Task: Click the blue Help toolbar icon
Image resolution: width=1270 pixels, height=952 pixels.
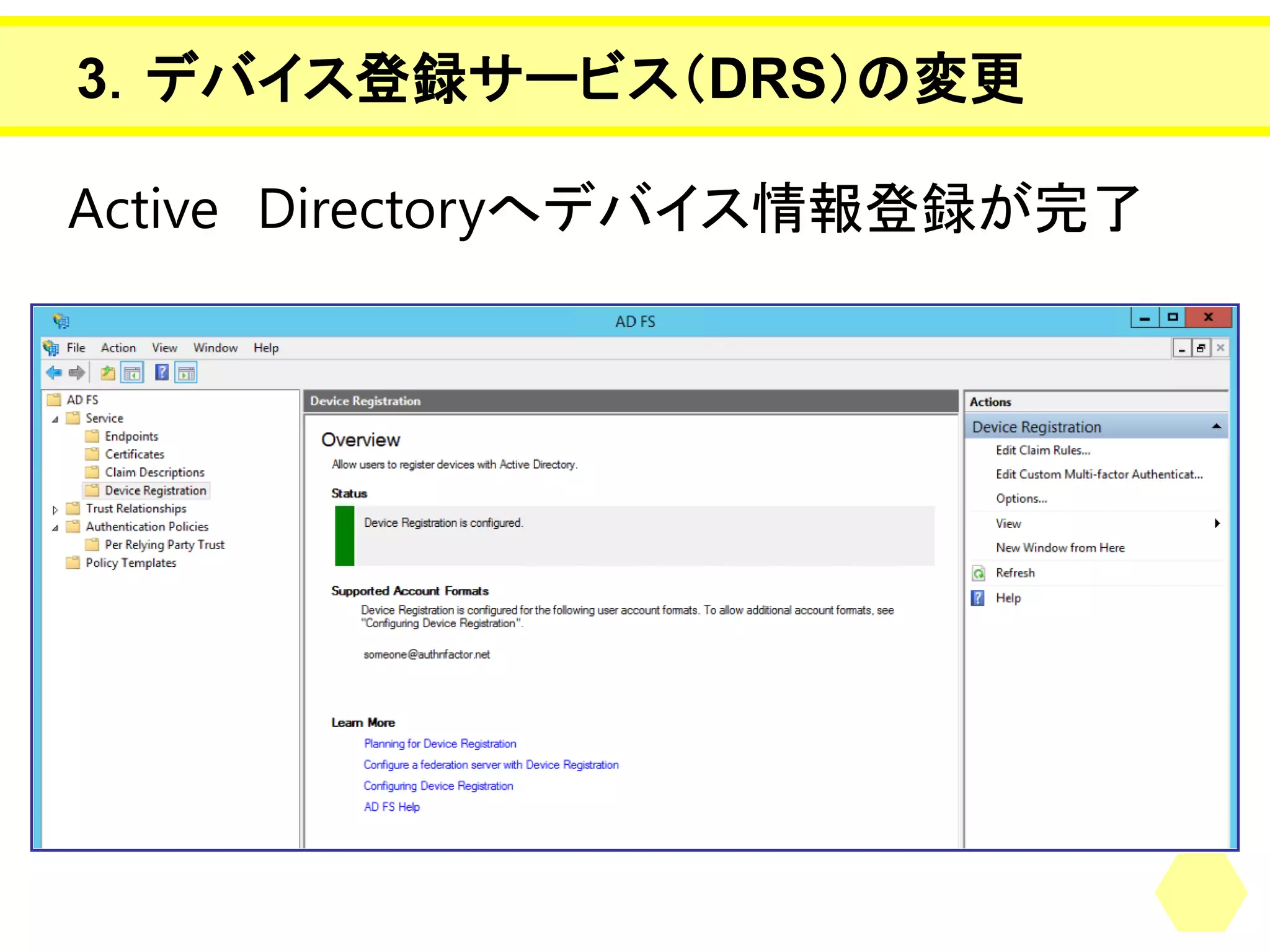Action: (162, 372)
